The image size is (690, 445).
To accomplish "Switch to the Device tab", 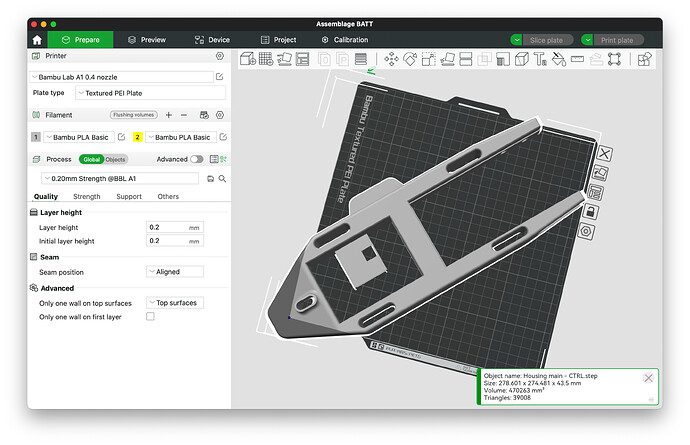I will (x=213, y=40).
